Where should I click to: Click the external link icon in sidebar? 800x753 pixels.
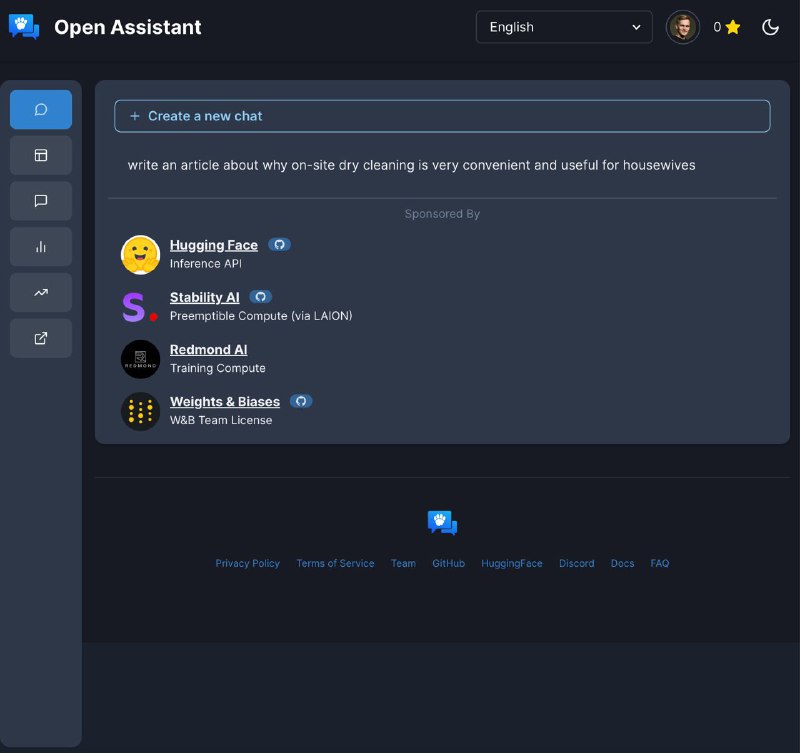41,338
